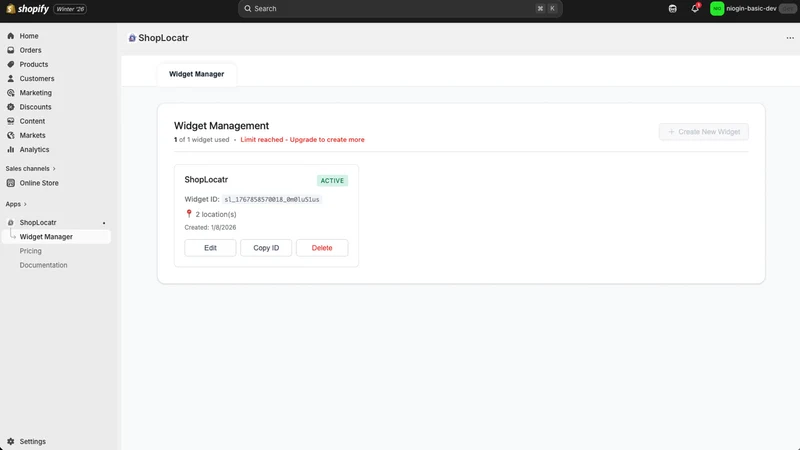
Task: Click the Edit button for ShopLocatr widget
Action: coord(210,248)
